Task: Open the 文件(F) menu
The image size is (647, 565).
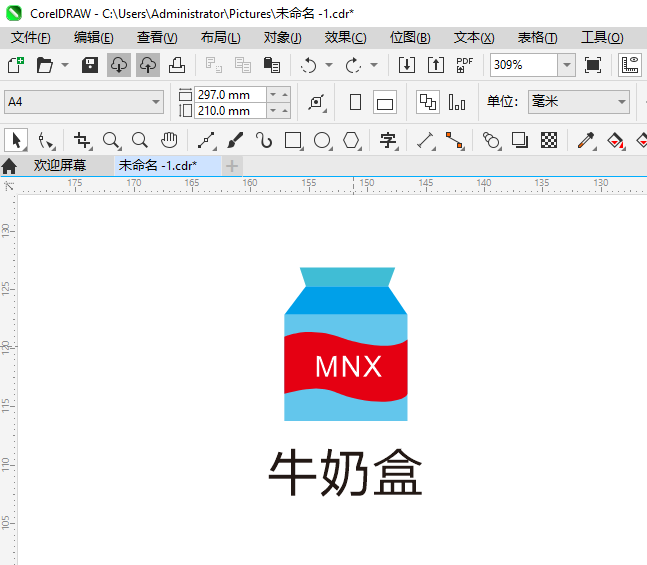Action: coord(31,38)
